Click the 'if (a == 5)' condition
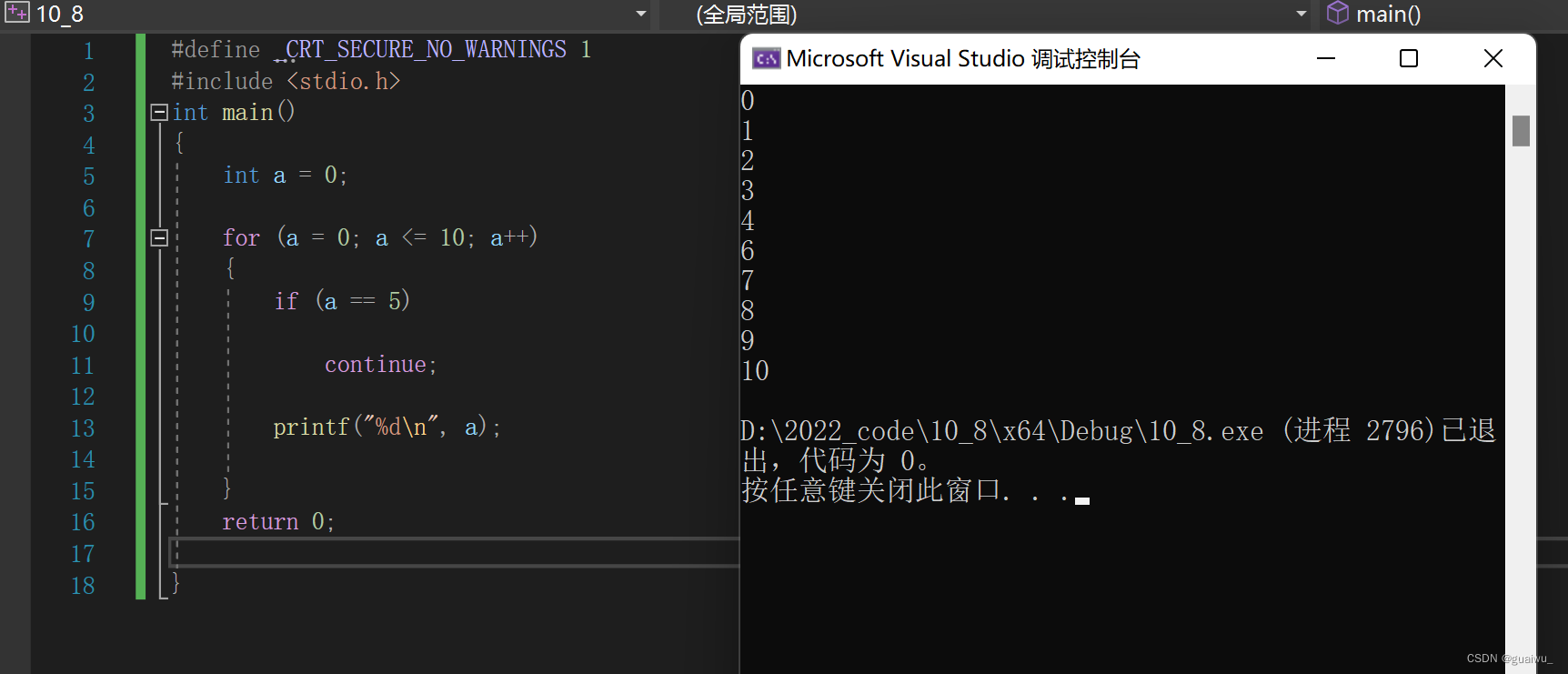Image resolution: width=1568 pixels, height=674 pixels. tap(342, 300)
